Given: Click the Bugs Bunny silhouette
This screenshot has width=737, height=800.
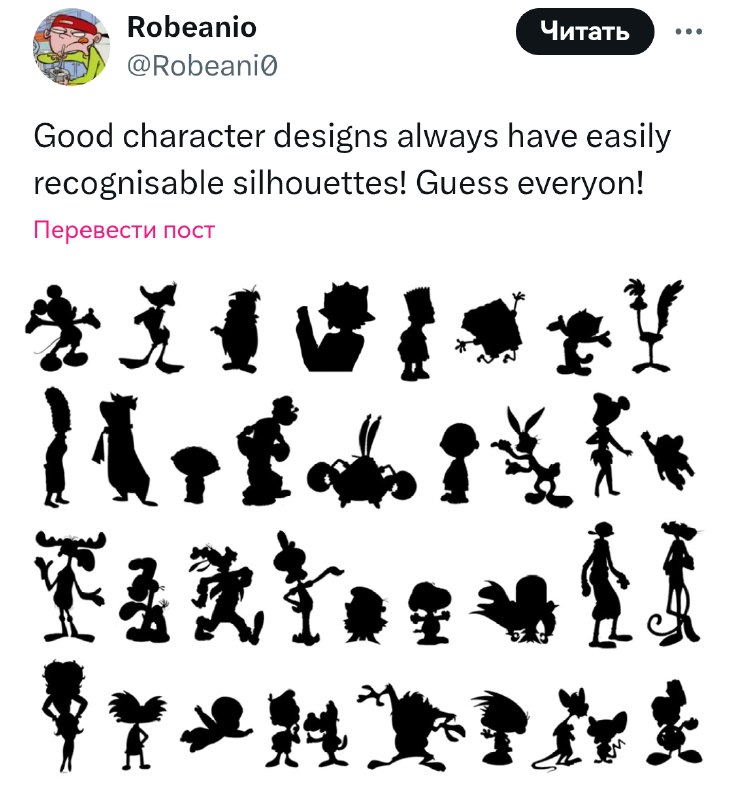Looking at the screenshot, I should click(530, 456).
